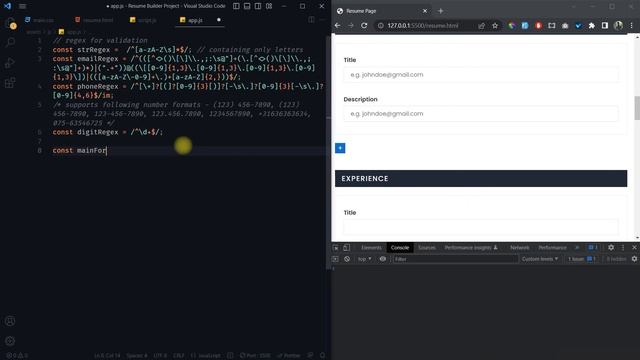Click the Live Server Port 5500 status item
640x360 pixels.
[x=255, y=356]
